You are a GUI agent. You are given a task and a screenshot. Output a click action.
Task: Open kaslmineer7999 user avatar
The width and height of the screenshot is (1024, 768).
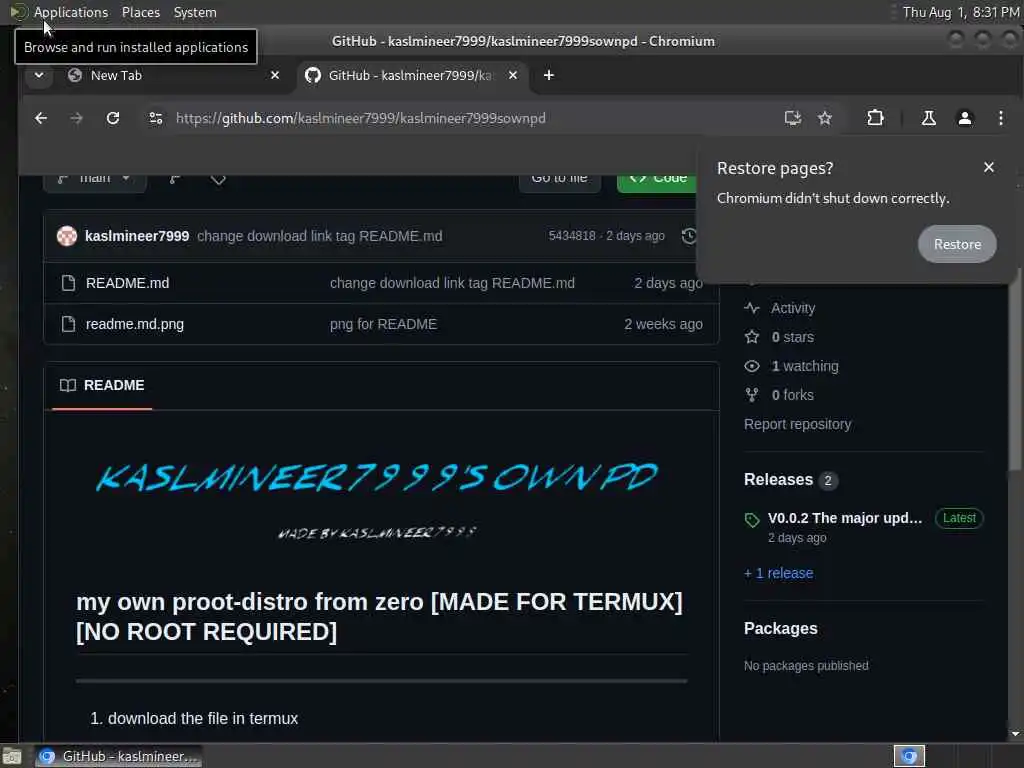tap(67, 236)
